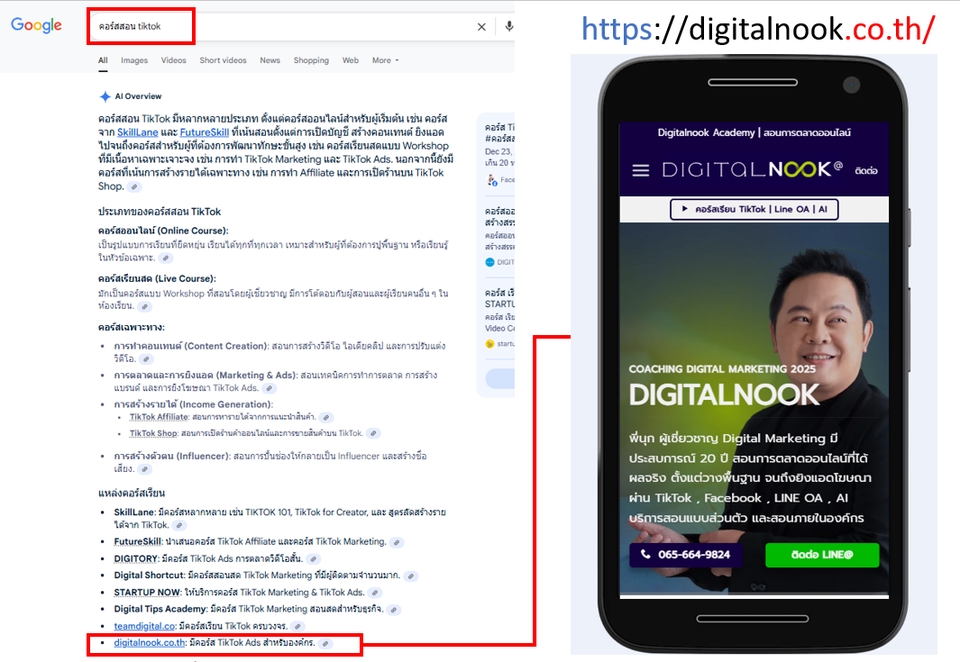Switch to the Images tab
The height and width of the screenshot is (662, 960).
coord(134,60)
